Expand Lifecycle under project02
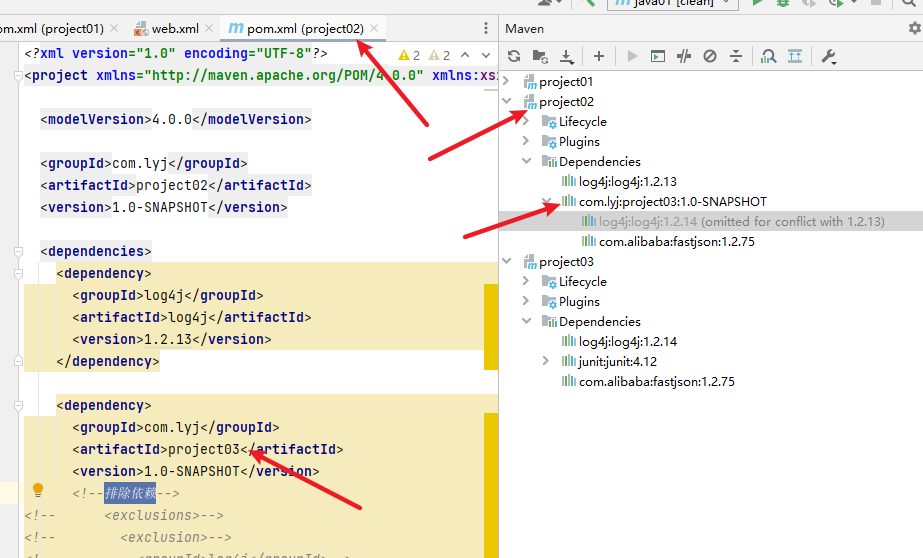This screenshot has width=923, height=558. (526, 121)
